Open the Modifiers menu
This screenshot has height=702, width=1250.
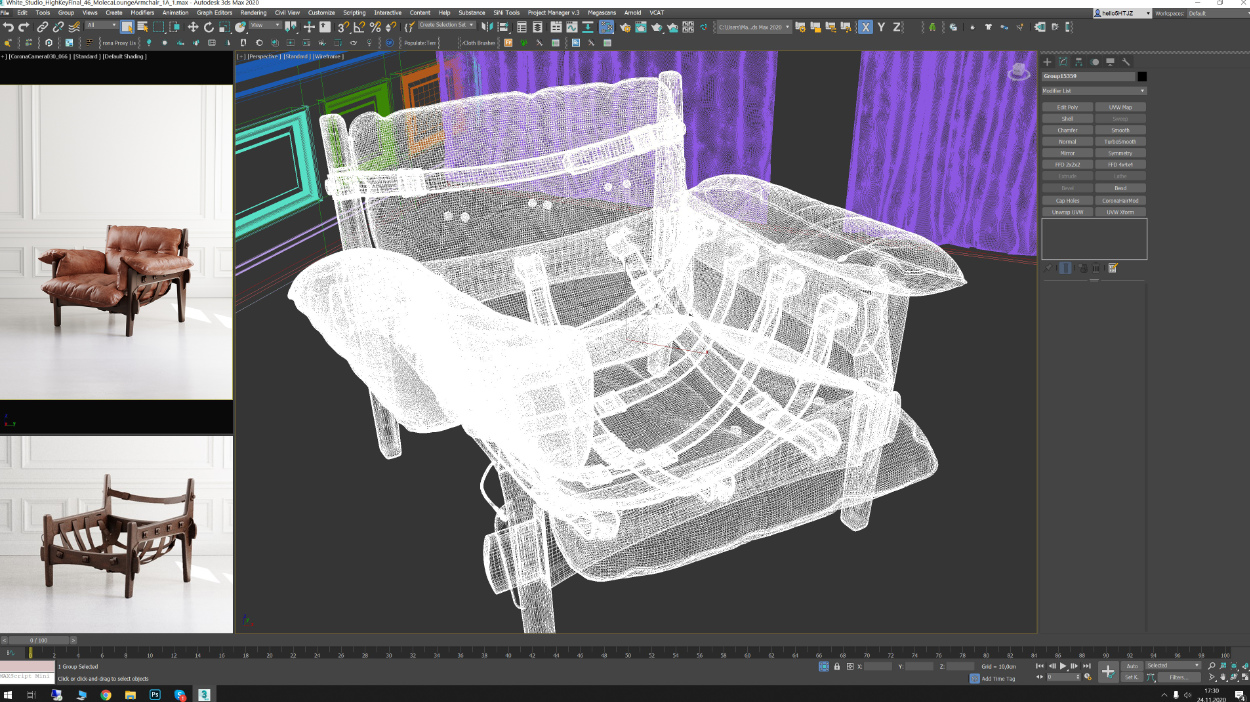pos(142,13)
